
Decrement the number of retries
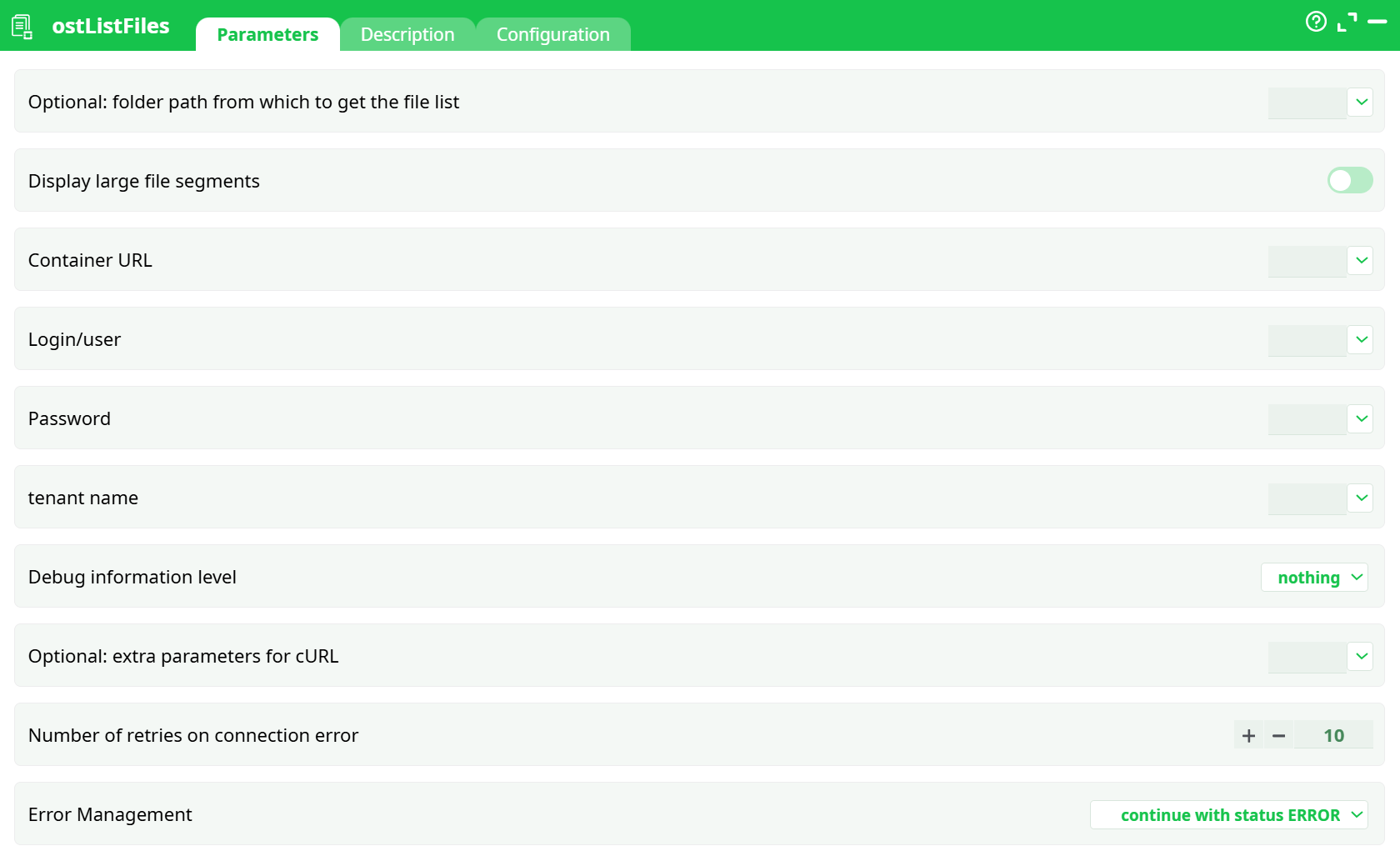point(1279,735)
